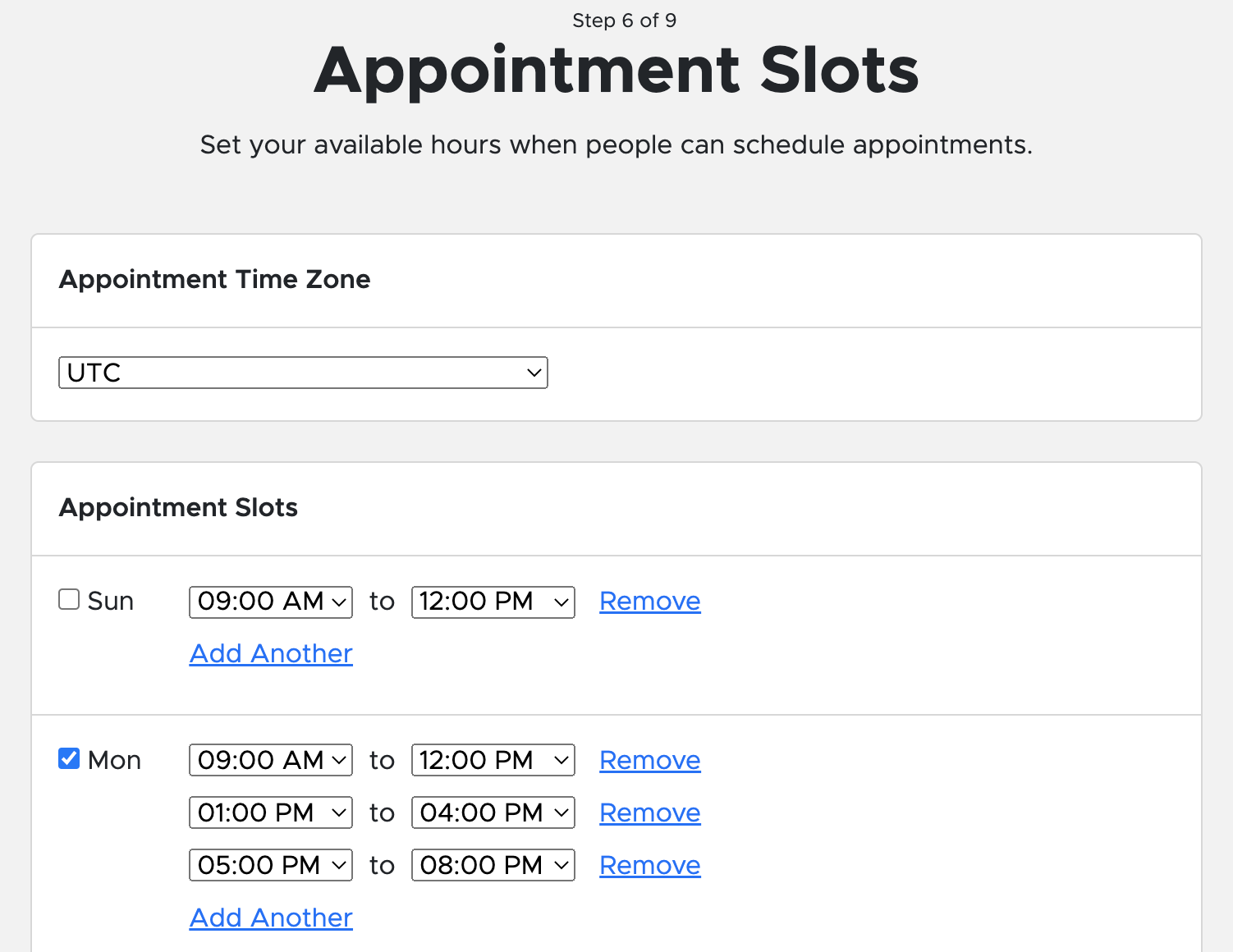Click the Mon day label
The image size is (1233, 952).
[114, 761]
